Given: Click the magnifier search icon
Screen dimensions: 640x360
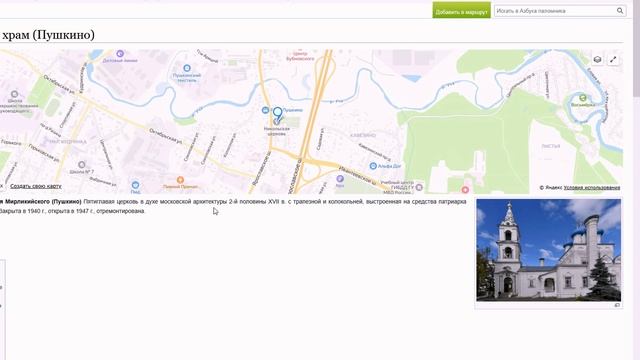Looking at the screenshot, I should 620,11.
